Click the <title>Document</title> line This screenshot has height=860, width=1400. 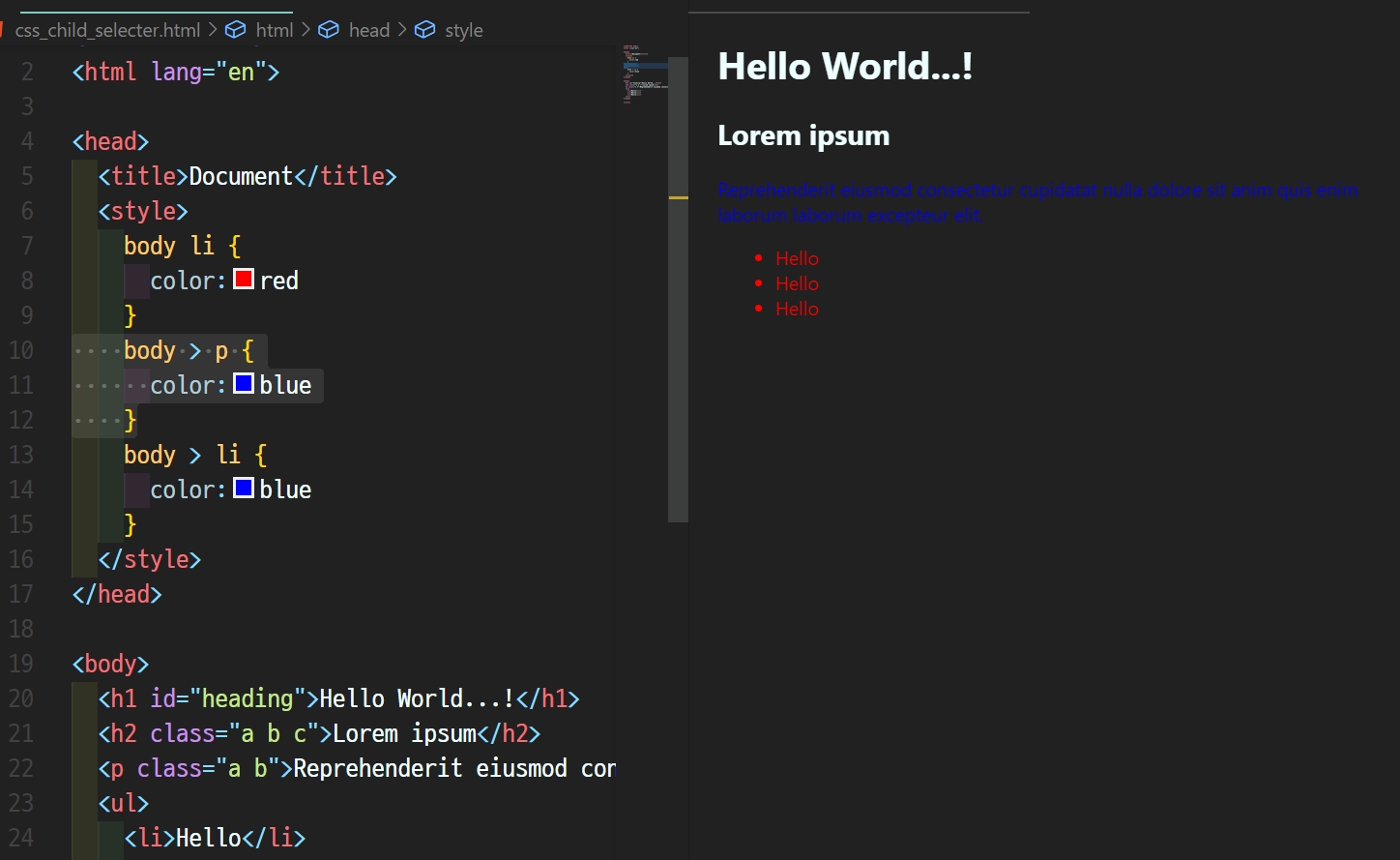click(248, 176)
